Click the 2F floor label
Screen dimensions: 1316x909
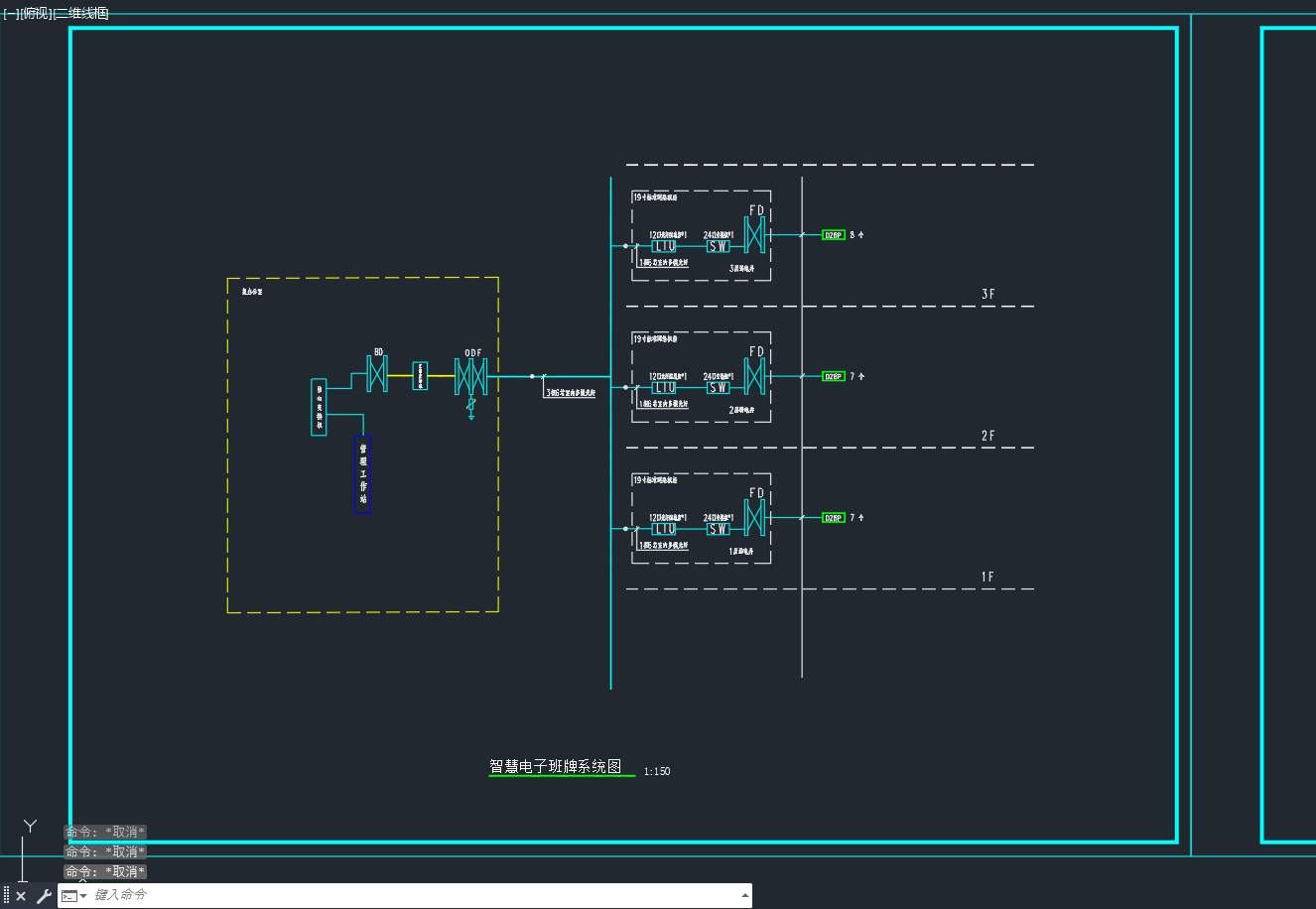[987, 437]
